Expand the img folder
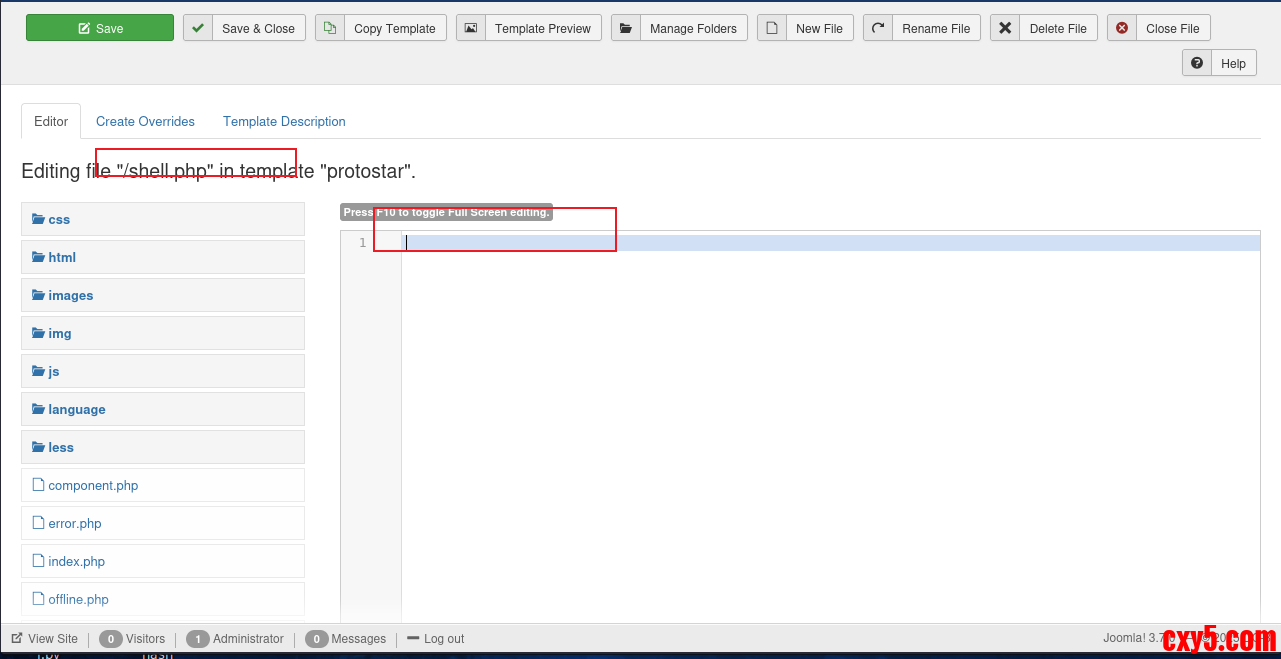This screenshot has width=1281, height=659. pyautogui.click(x=163, y=333)
